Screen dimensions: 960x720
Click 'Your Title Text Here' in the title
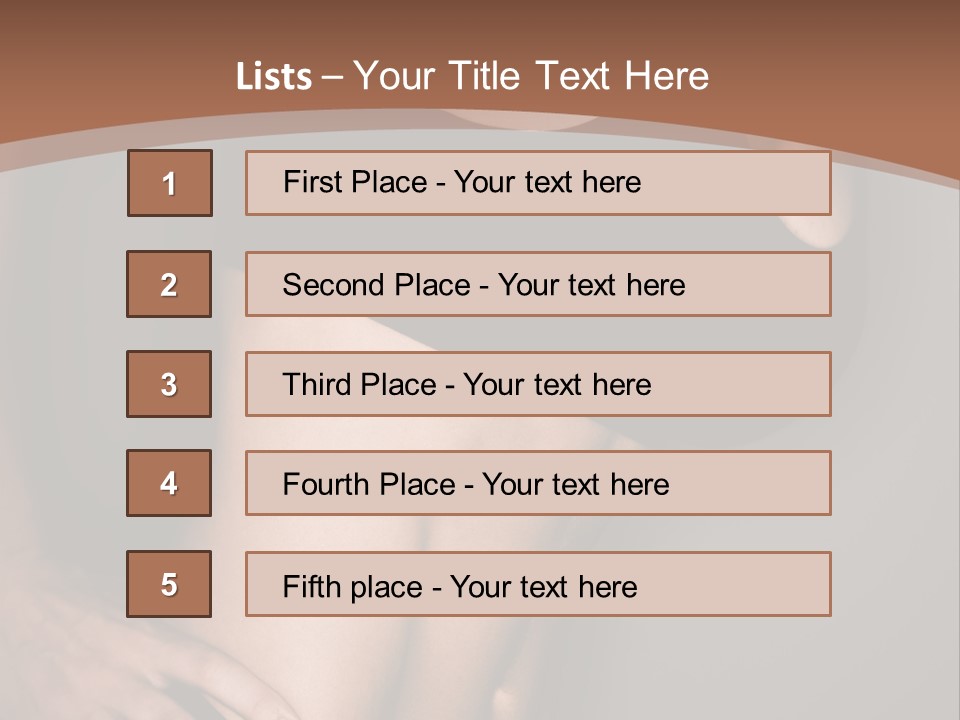[531, 76]
